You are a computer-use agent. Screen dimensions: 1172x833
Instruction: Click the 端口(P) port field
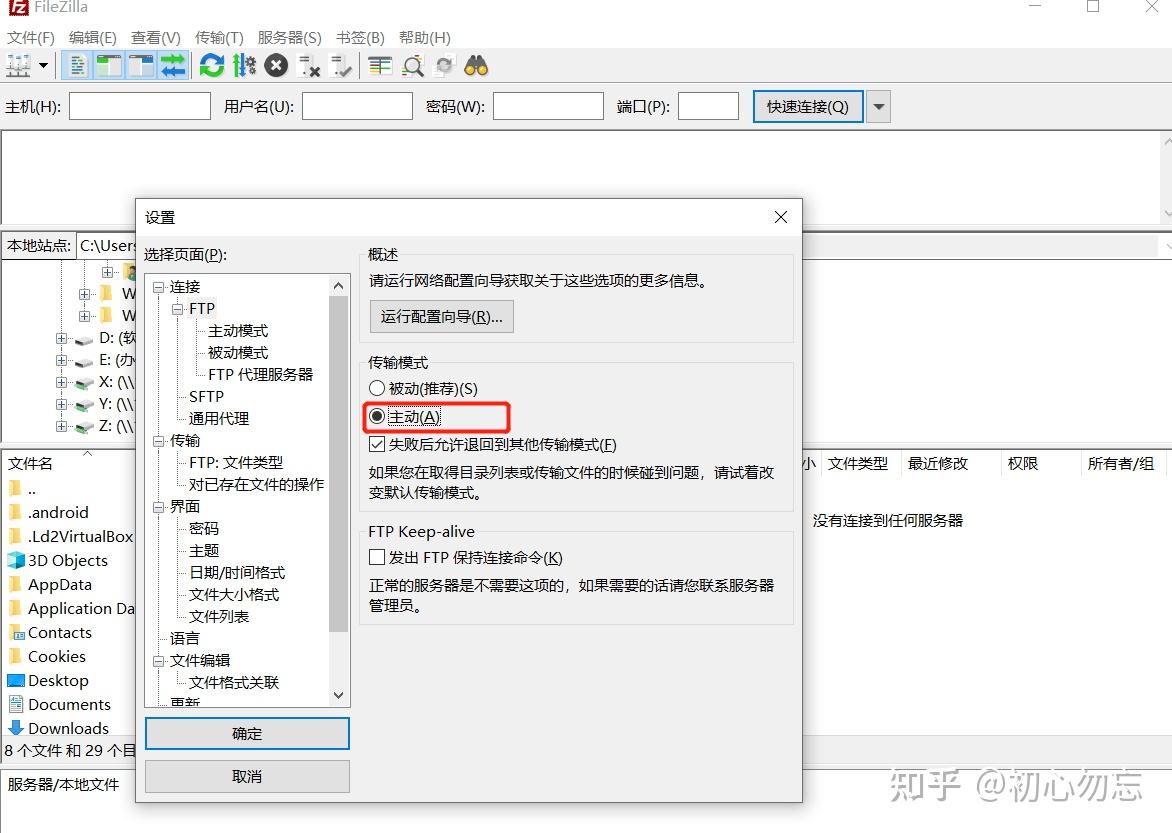[709, 106]
